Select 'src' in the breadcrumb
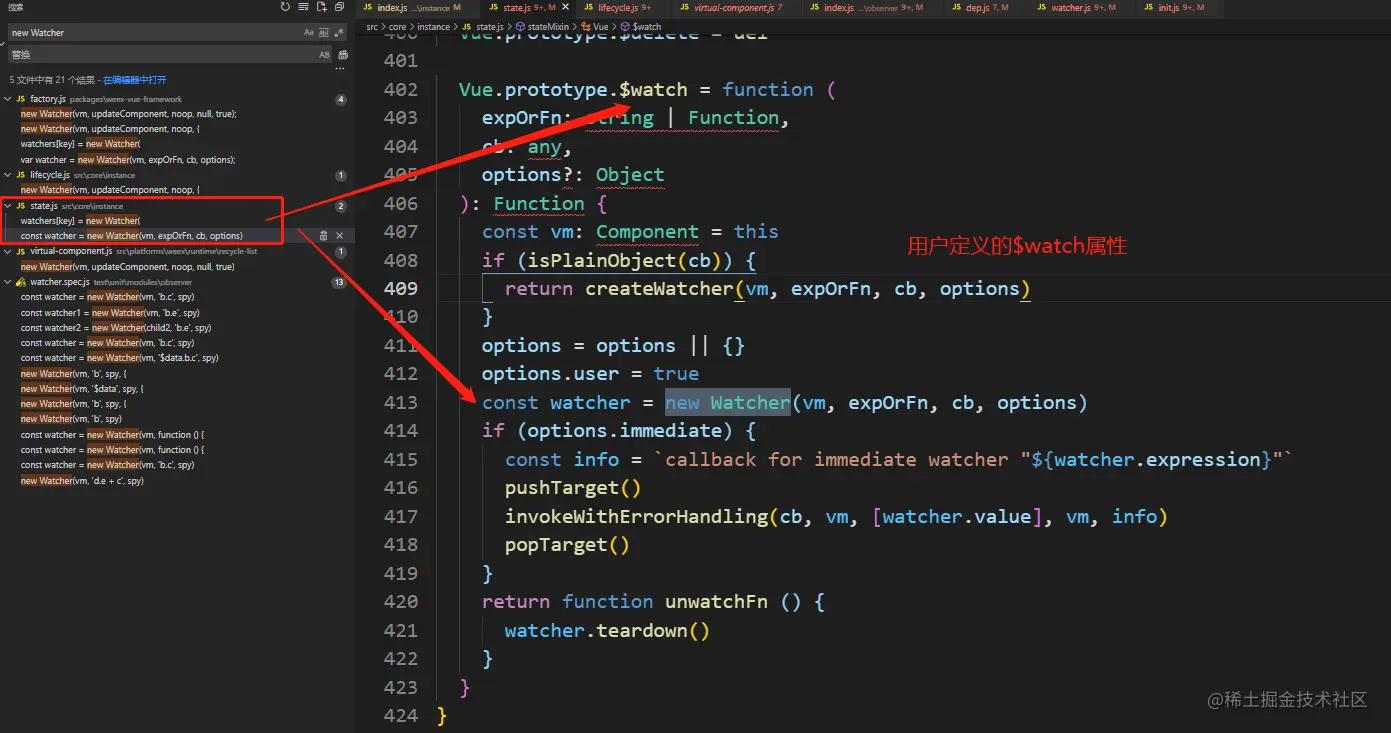This screenshot has height=733, width=1391. (x=371, y=27)
